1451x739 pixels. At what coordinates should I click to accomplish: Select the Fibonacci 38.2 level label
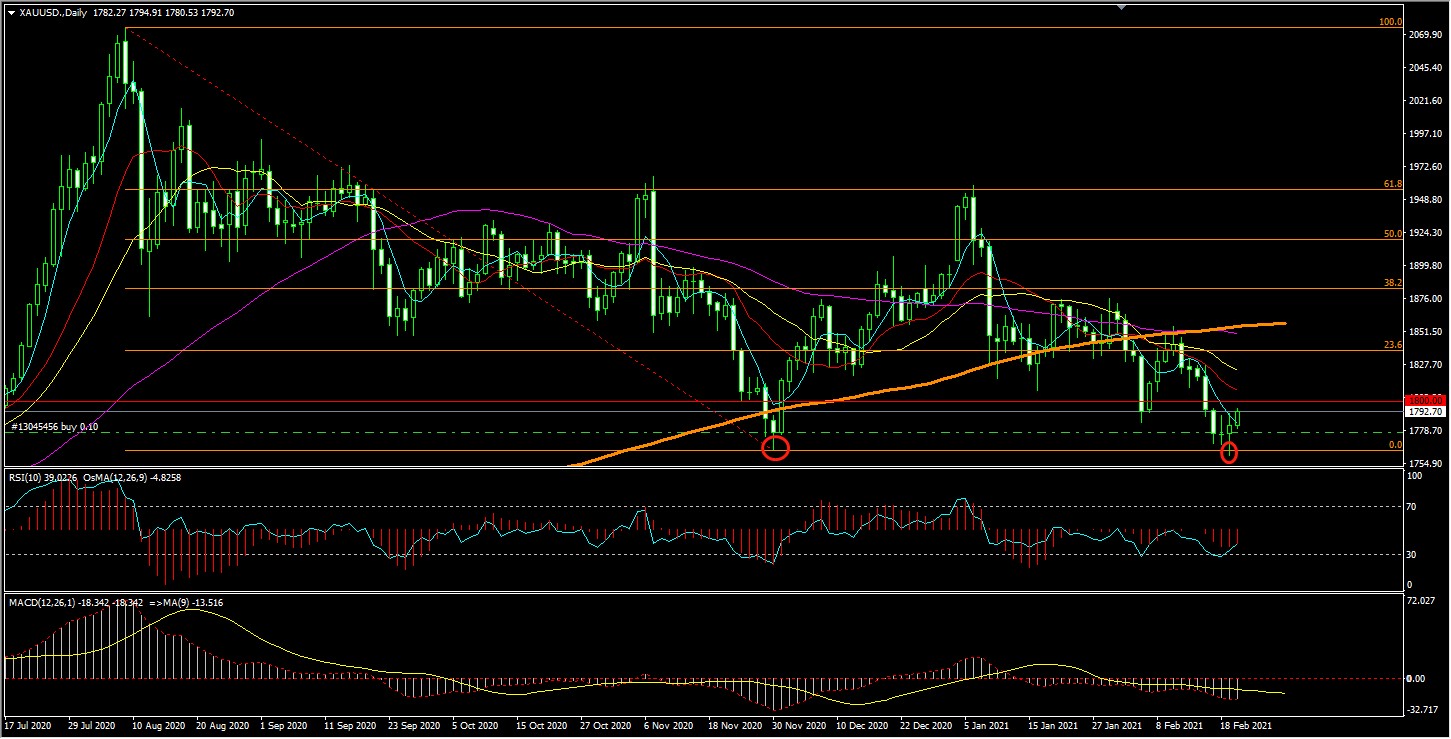(1392, 283)
